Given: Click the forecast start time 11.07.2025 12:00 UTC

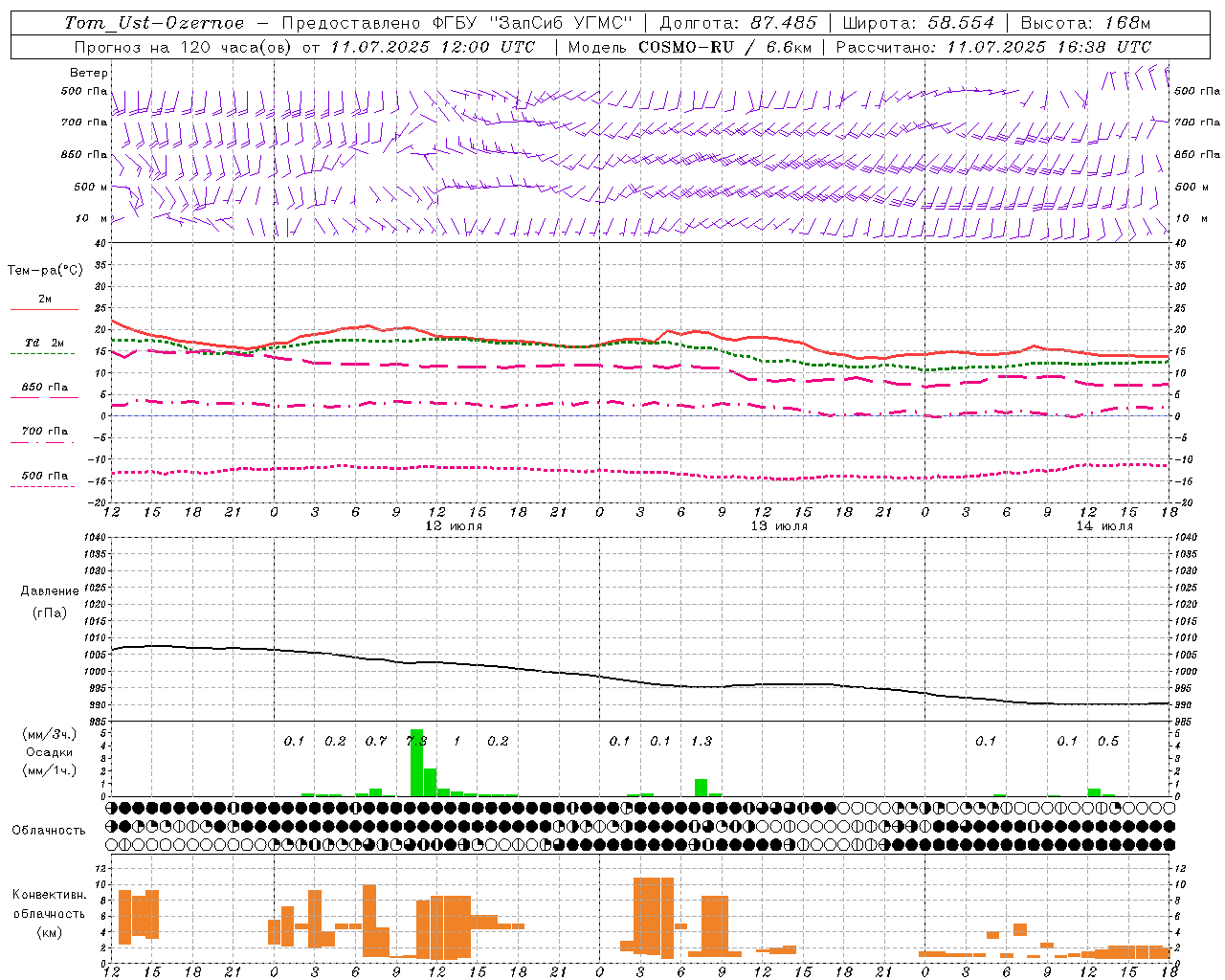Looking at the screenshot, I should pos(433,47).
